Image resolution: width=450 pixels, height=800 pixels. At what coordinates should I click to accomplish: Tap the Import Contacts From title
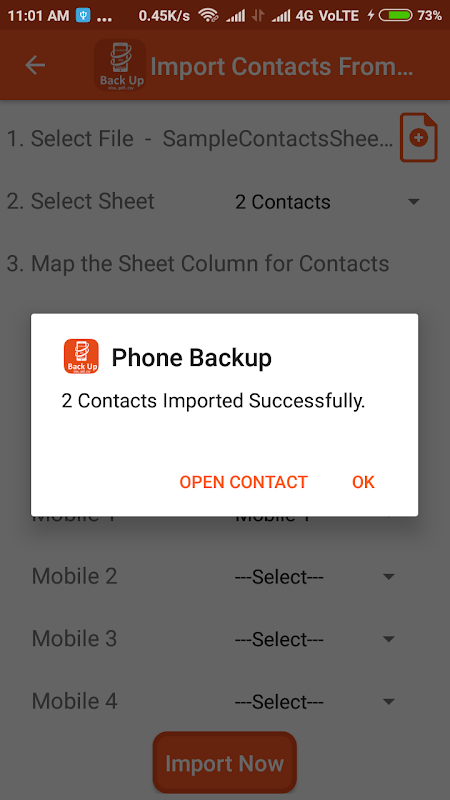282,67
